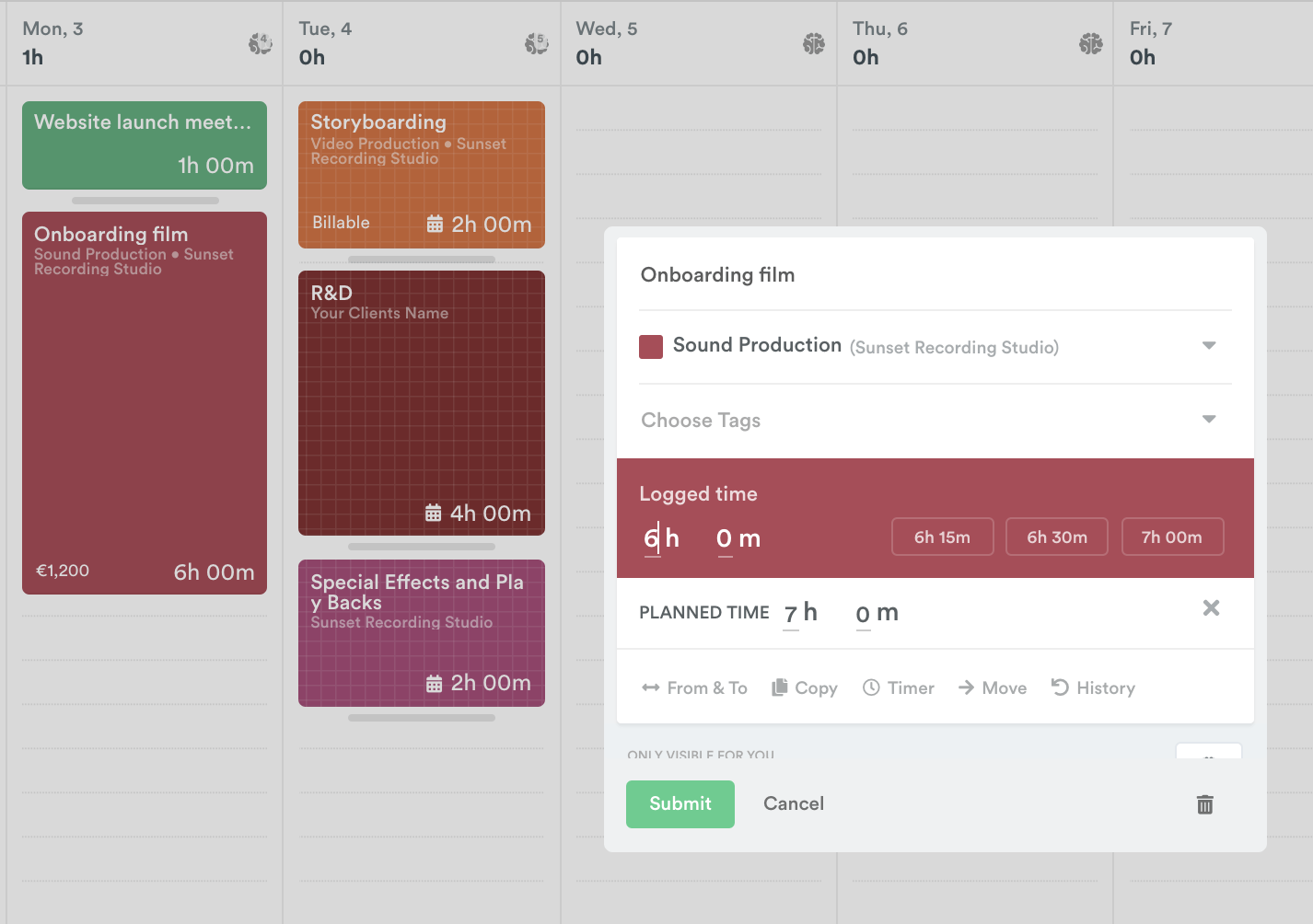Image resolution: width=1313 pixels, height=924 pixels.
Task: Set logged time to 6h 15m
Action: pyautogui.click(x=942, y=537)
